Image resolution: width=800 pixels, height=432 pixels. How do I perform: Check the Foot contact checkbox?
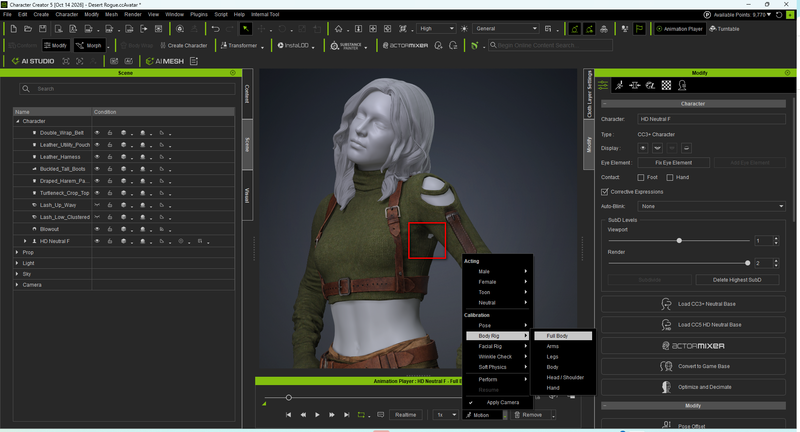(641, 177)
